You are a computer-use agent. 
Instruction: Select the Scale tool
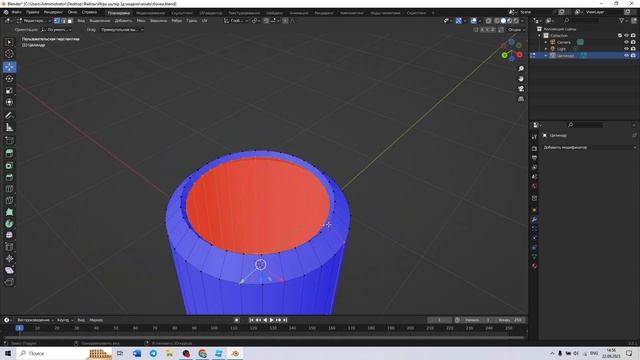(x=9, y=91)
